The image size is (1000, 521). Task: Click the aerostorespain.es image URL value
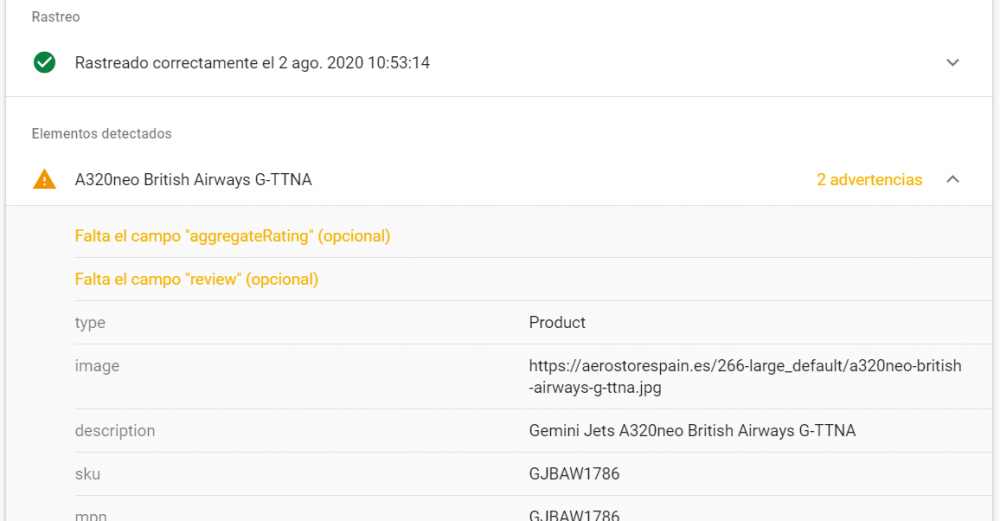point(744,376)
